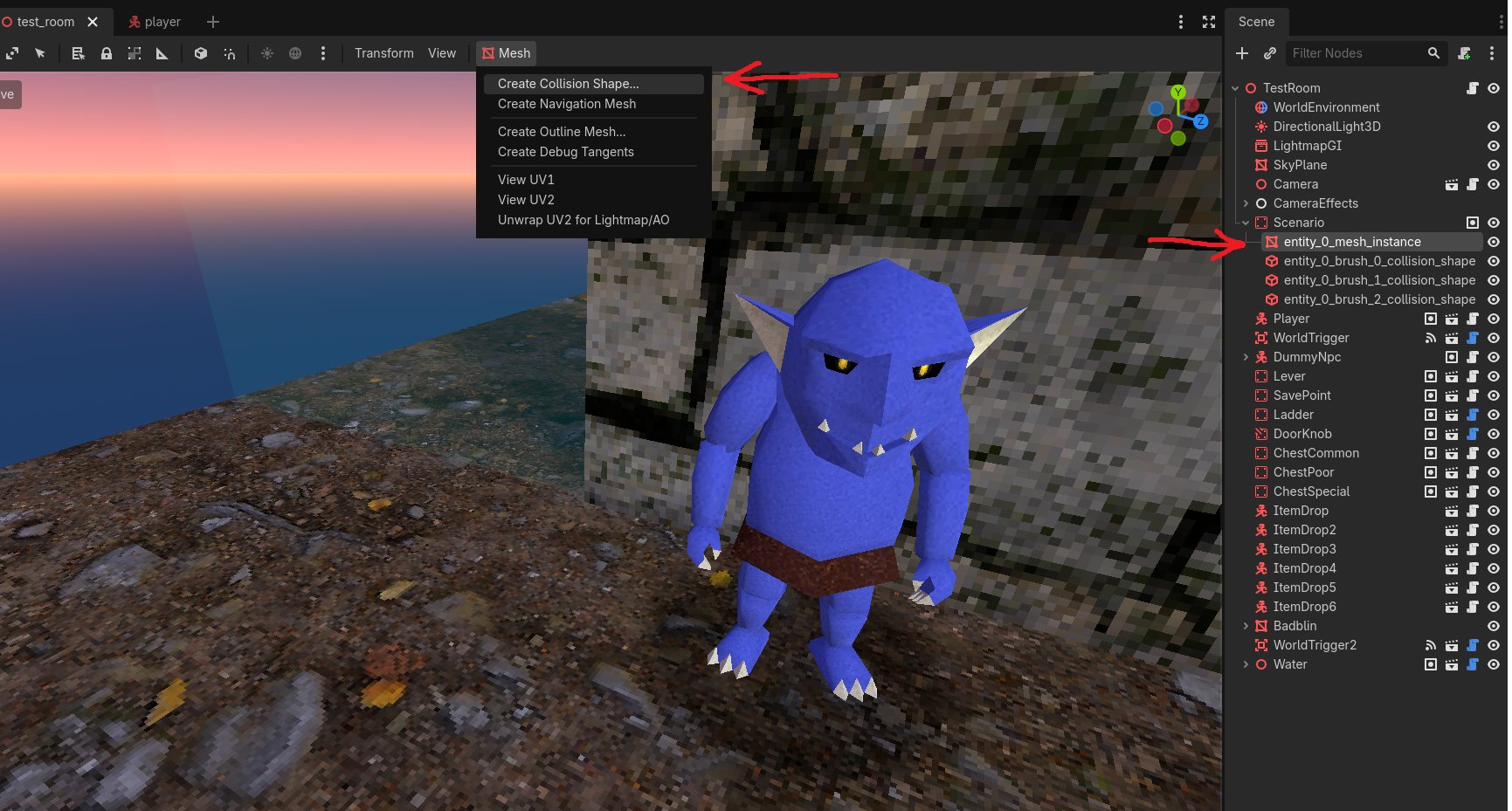Viewport: 1512px width, 811px height.
Task: Collapse the TestRoom root node
Action: click(x=1235, y=88)
